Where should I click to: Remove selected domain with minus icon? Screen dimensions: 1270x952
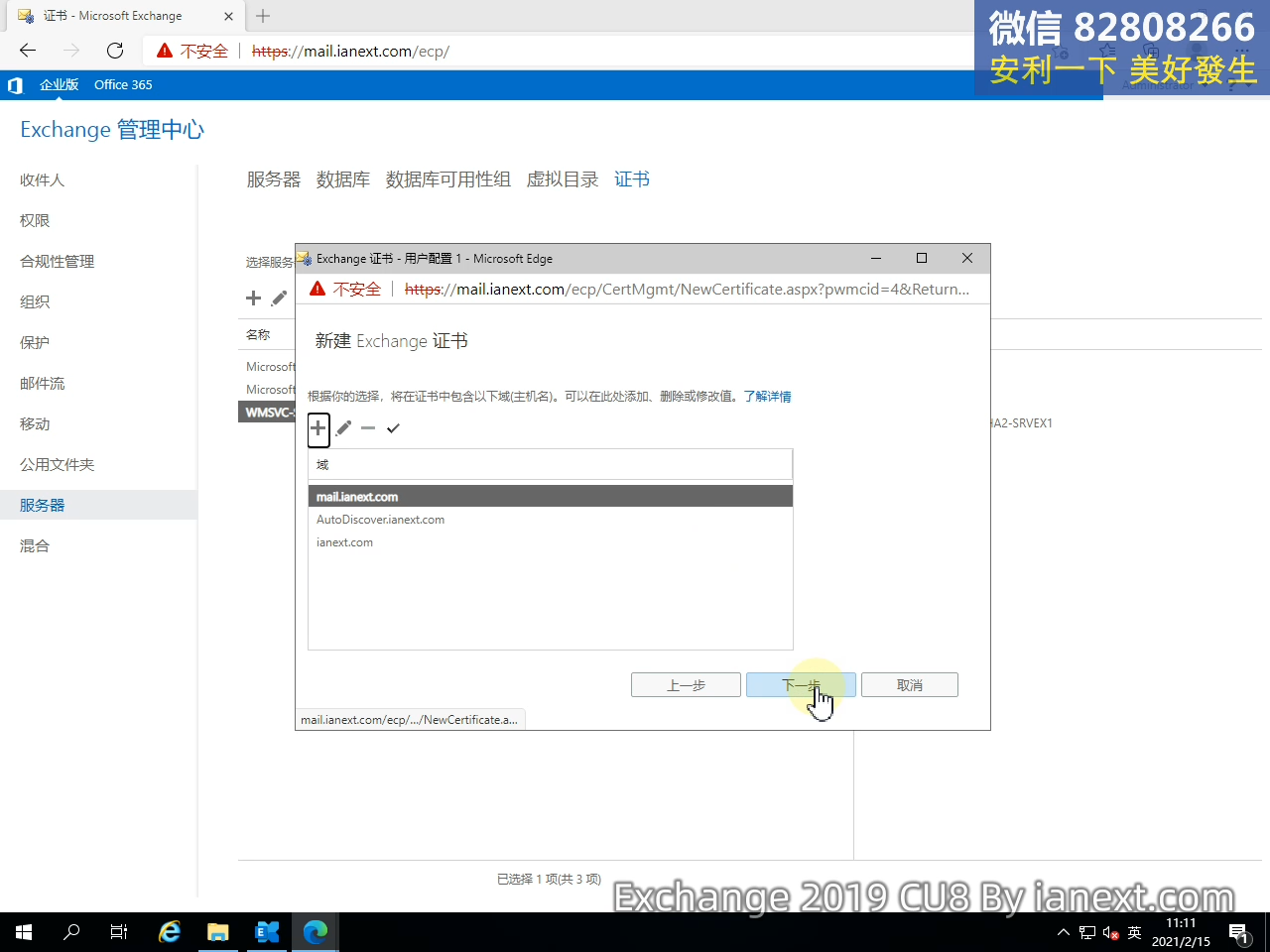pos(368,428)
